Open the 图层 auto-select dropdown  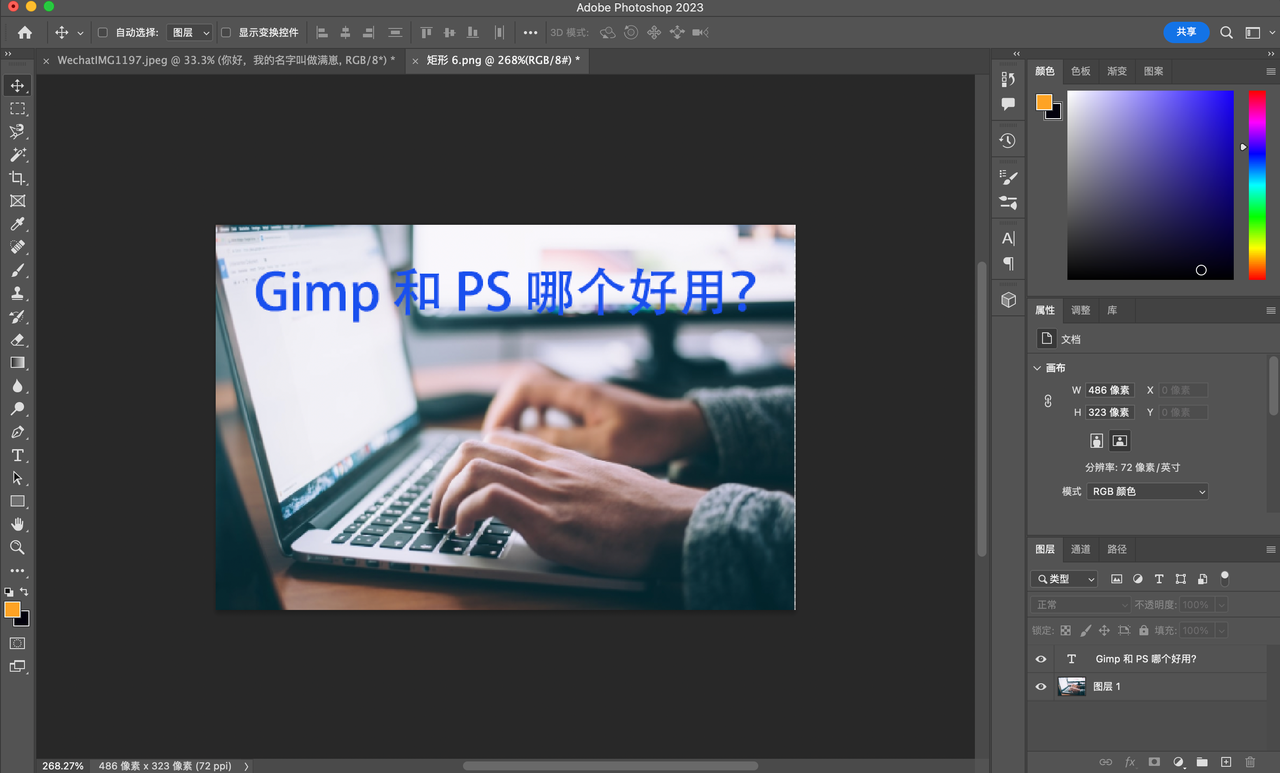pos(190,32)
